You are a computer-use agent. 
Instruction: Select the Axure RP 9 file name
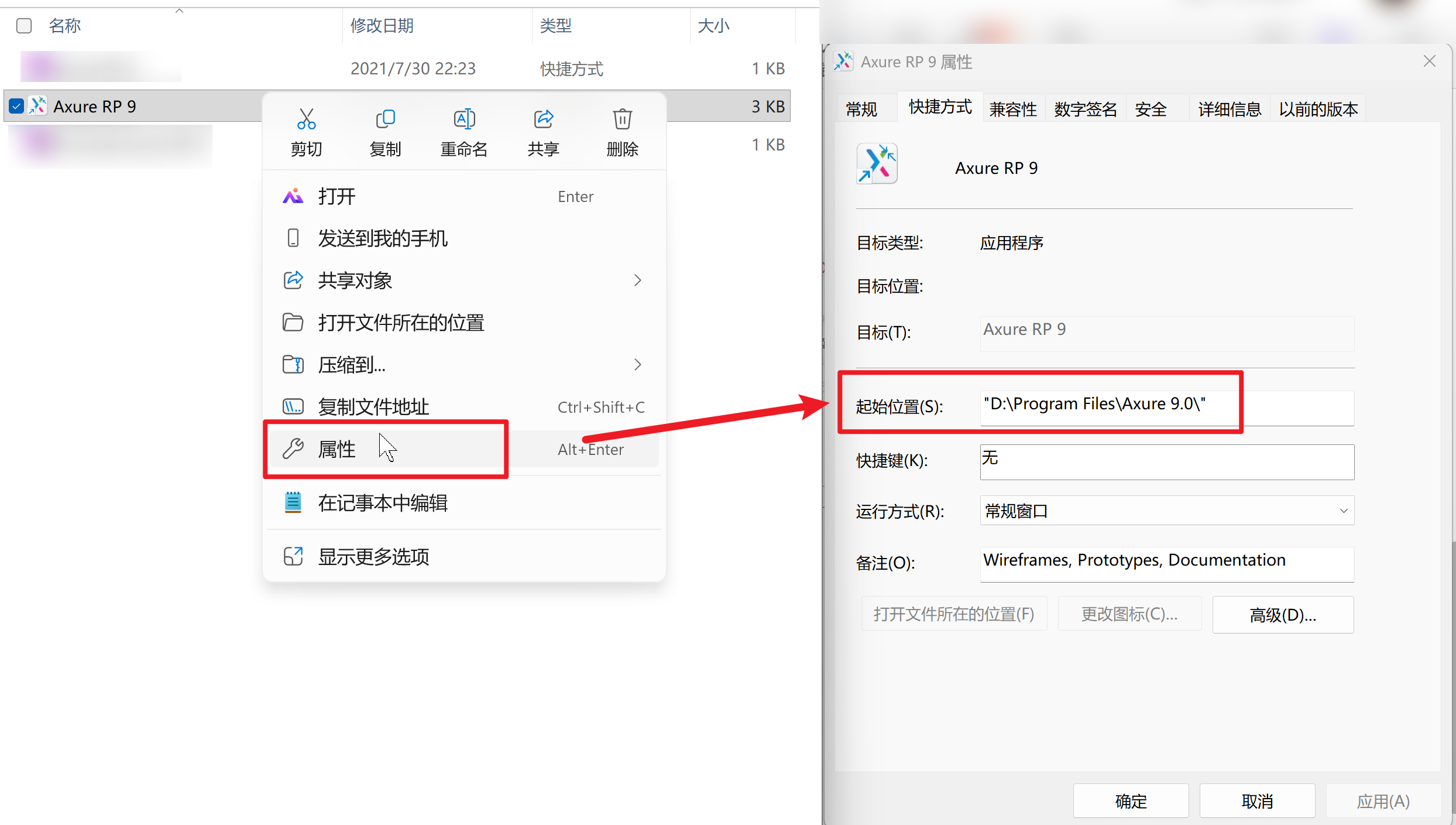[x=95, y=106]
